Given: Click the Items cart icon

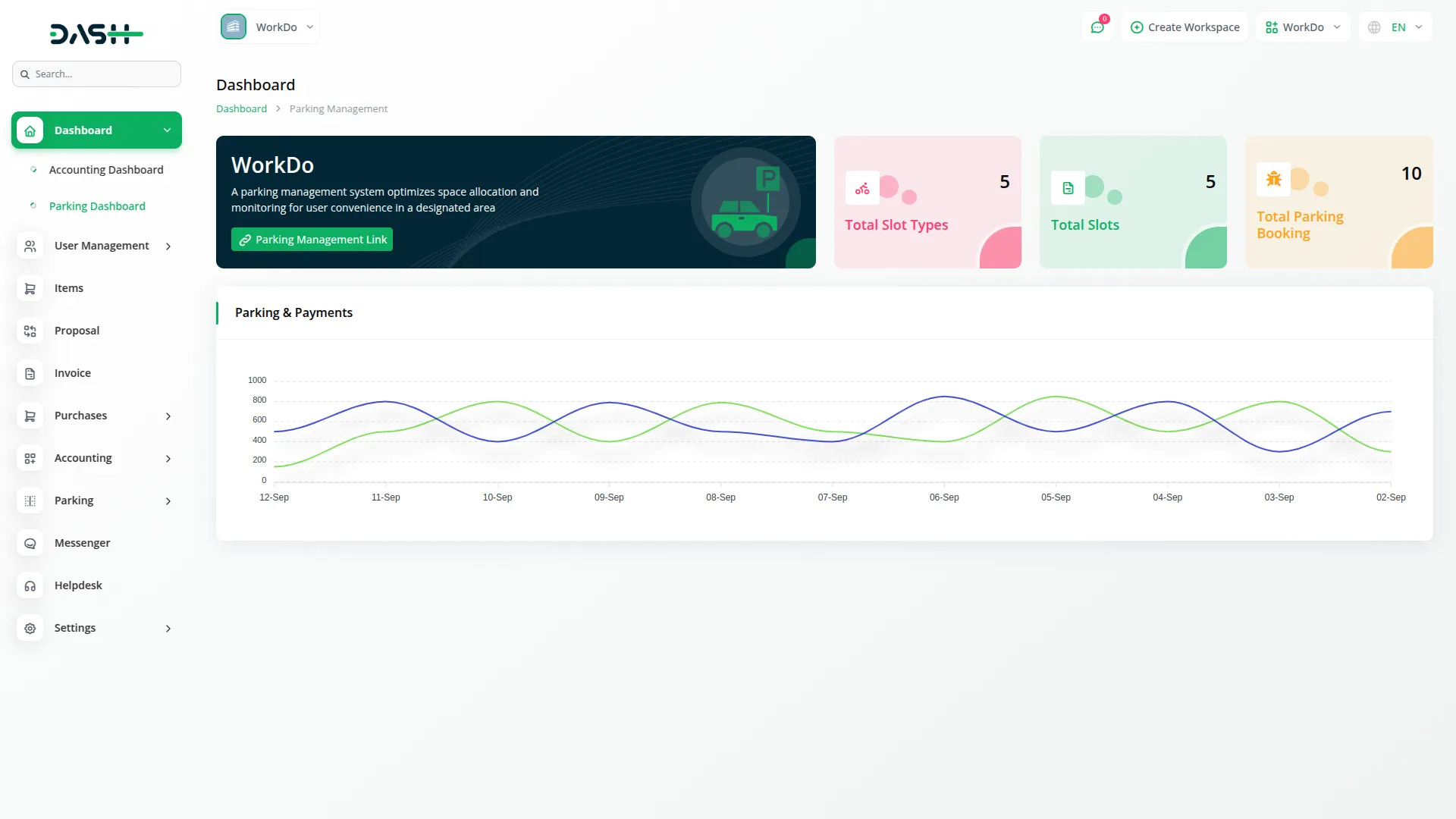Looking at the screenshot, I should pyautogui.click(x=30, y=288).
